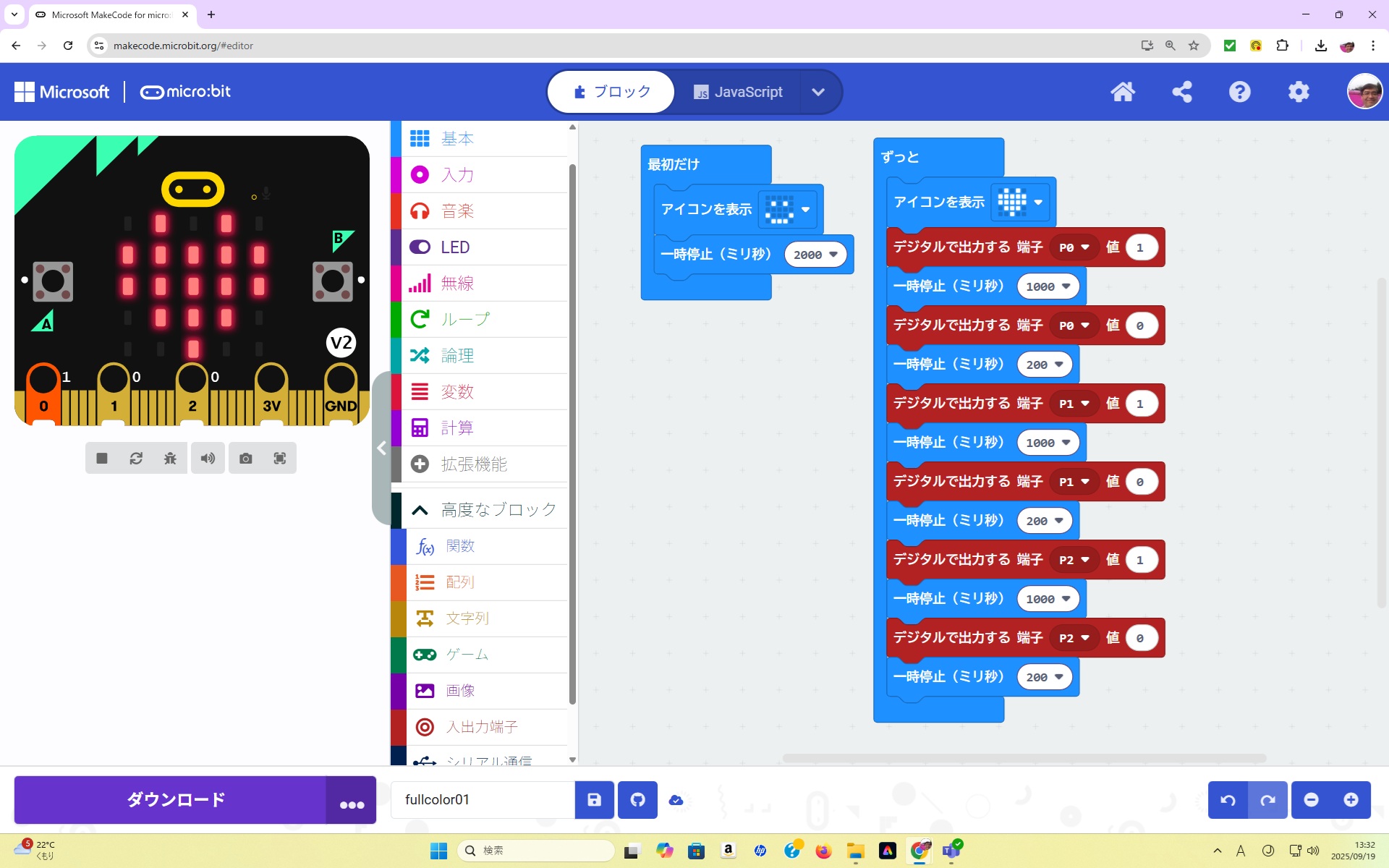Open simulator in fullscreen mode
The height and width of the screenshot is (868, 1389).
point(280,458)
